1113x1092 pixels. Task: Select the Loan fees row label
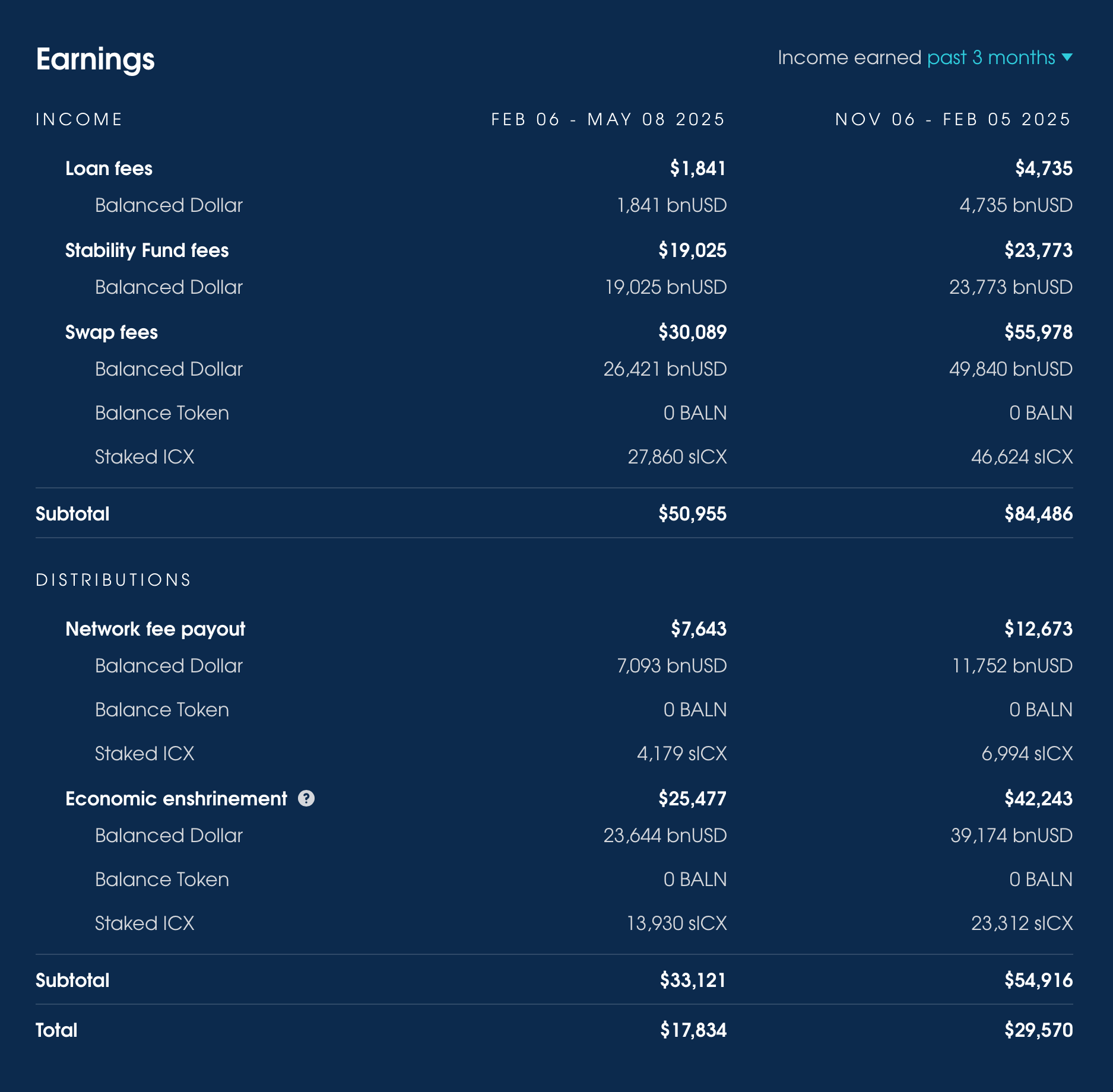(109, 169)
